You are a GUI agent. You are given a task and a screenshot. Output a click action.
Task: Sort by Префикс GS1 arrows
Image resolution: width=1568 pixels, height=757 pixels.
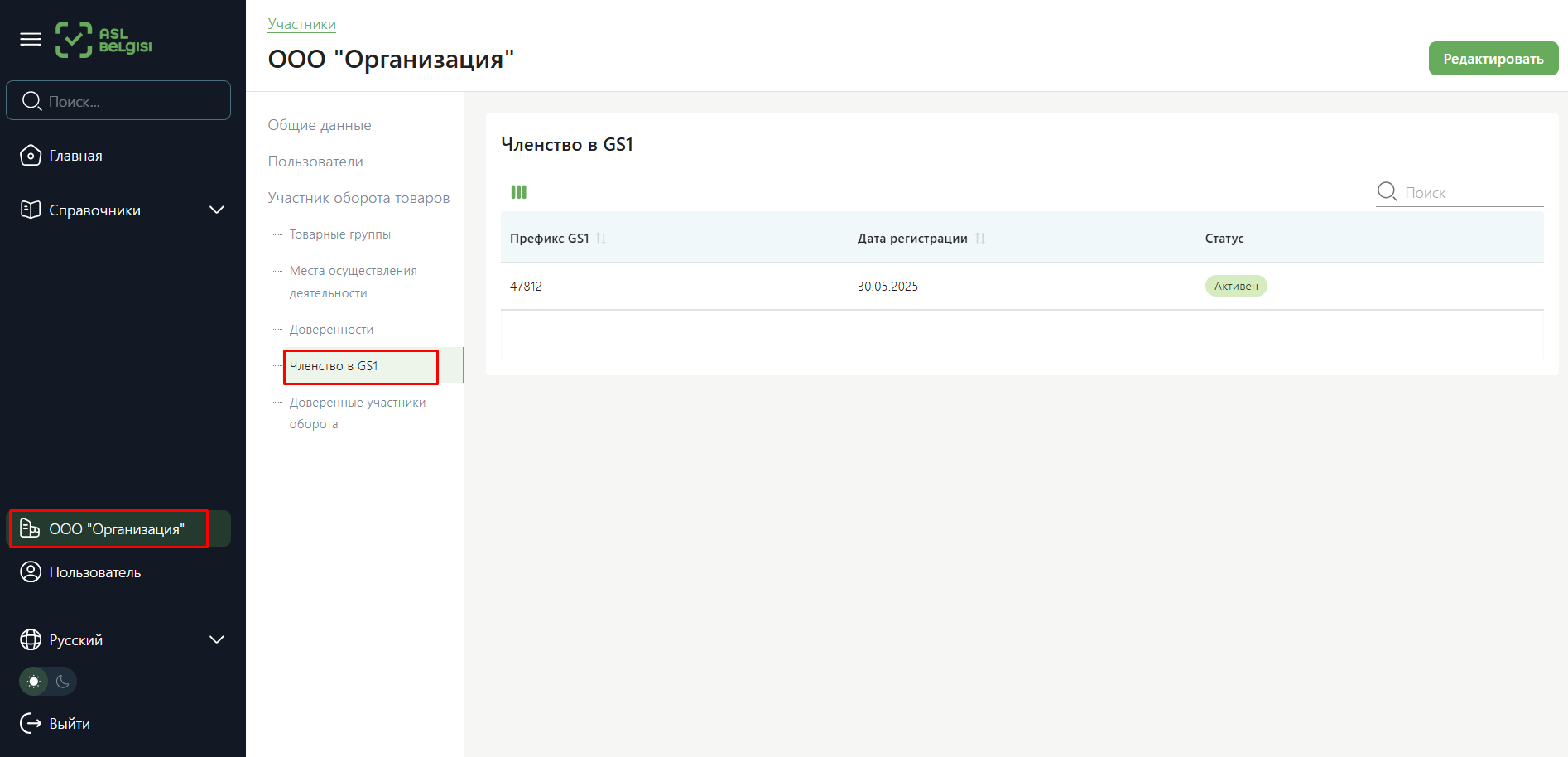click(601, 239)
